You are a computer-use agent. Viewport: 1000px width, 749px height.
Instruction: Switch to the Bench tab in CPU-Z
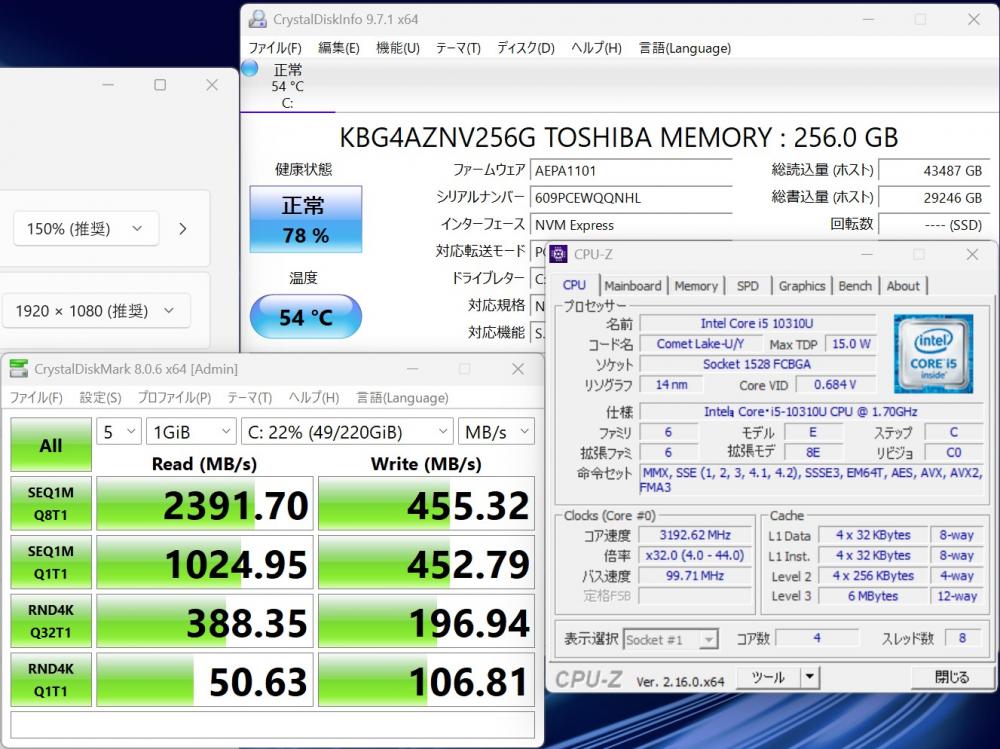(x=855, y=286)
